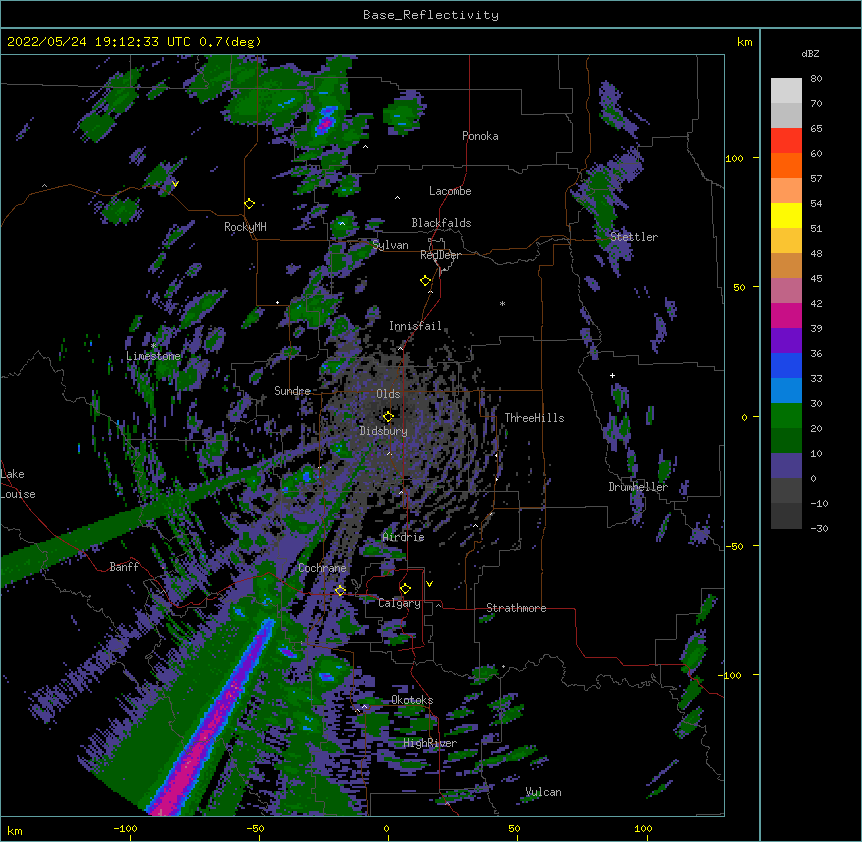The image size is (862, 842).
Task: Click the Lake Louise label
Action: click(18, 484)
